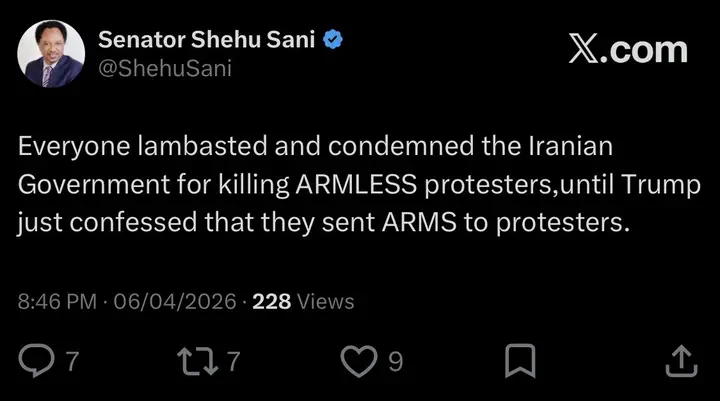
Task: Click the X.com logo
Action: [628, 50]
